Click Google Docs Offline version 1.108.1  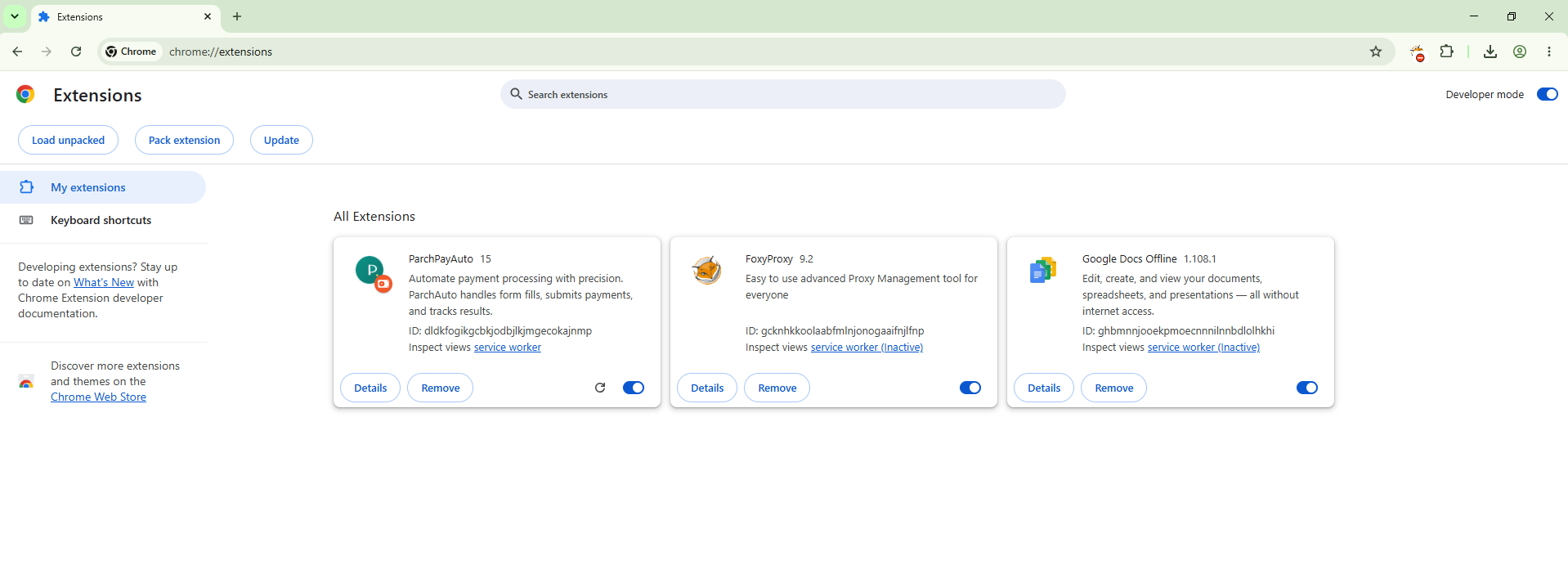(1200, 259)
